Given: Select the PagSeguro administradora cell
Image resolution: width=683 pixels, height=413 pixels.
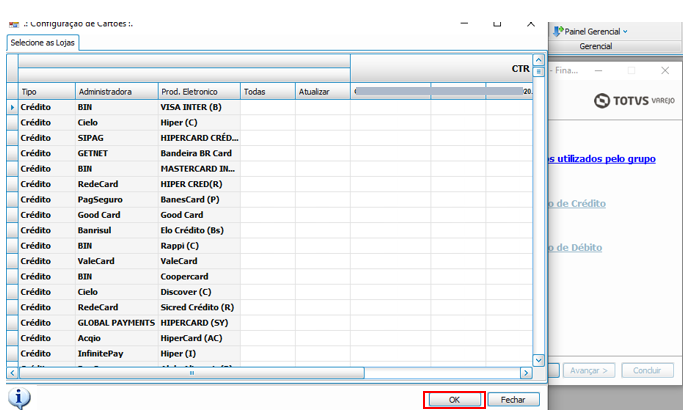Looking at the screenshot, I should [x=117, y=200].
